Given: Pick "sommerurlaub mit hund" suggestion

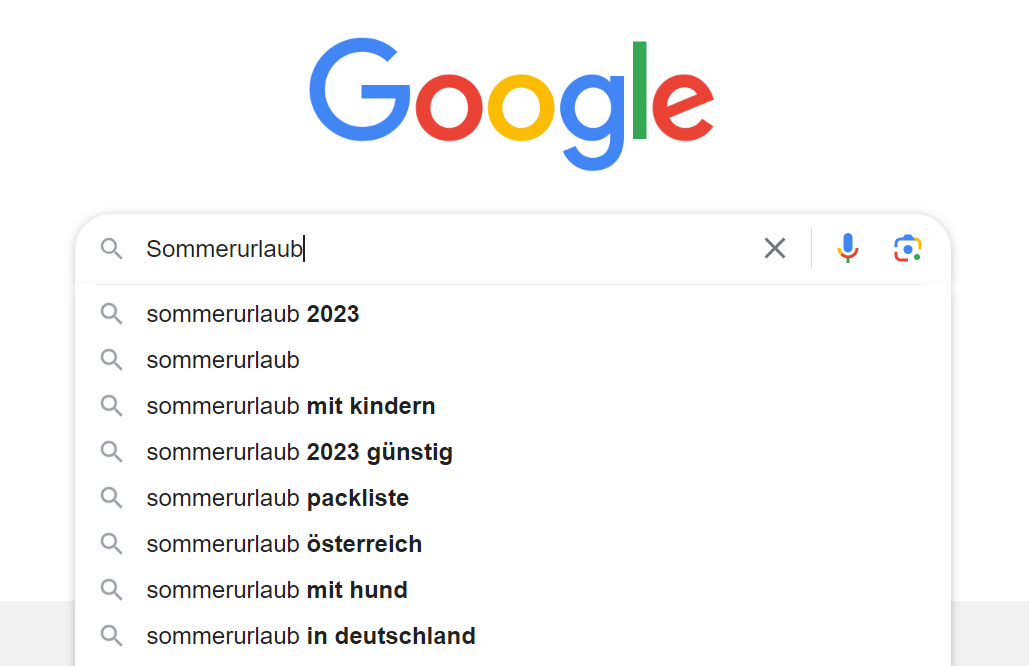Looking at the screenshot, I should pos(277,590).
